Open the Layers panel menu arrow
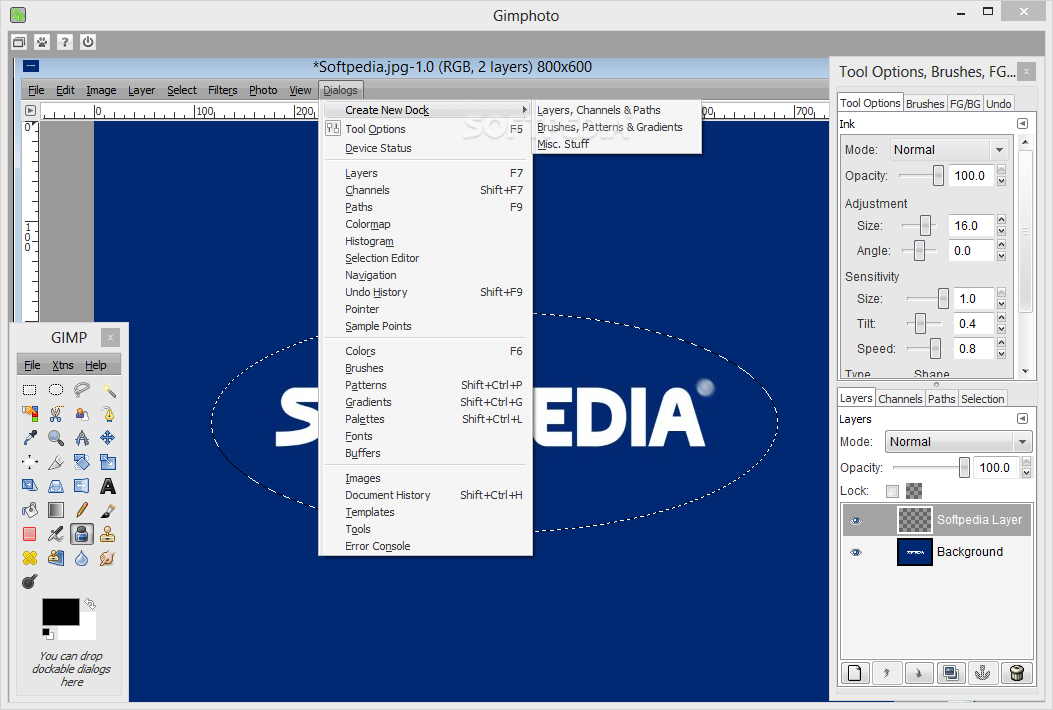The image size is (1053, 710). pos(1022,418)
